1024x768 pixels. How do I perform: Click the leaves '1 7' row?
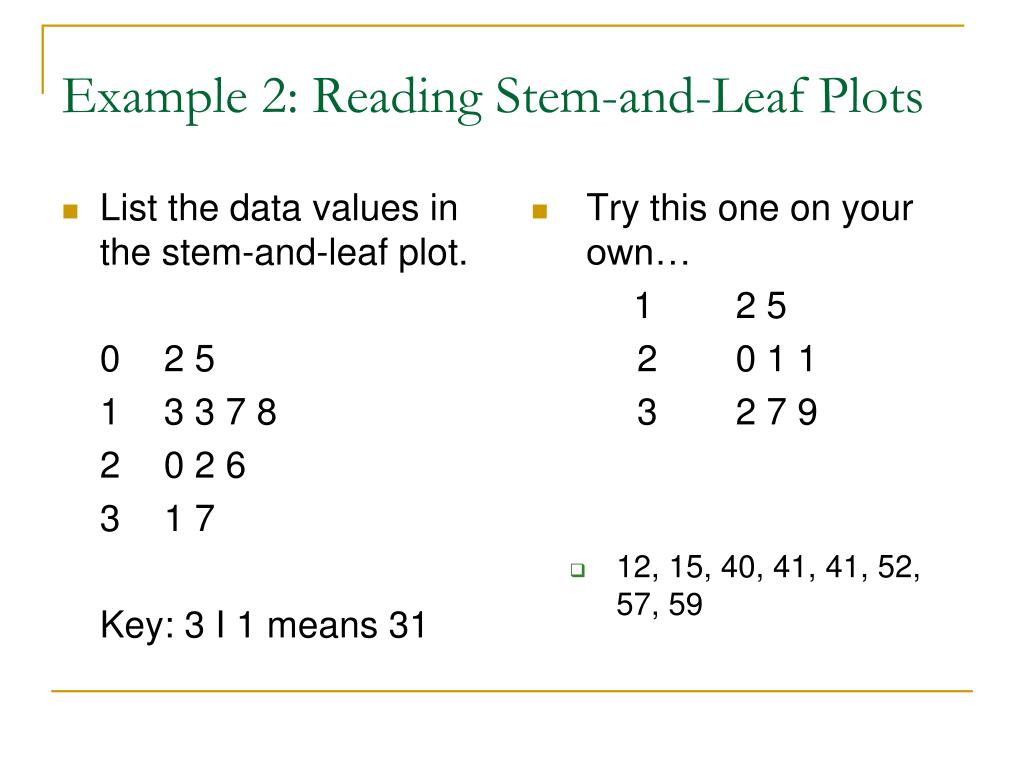point(190,519)
